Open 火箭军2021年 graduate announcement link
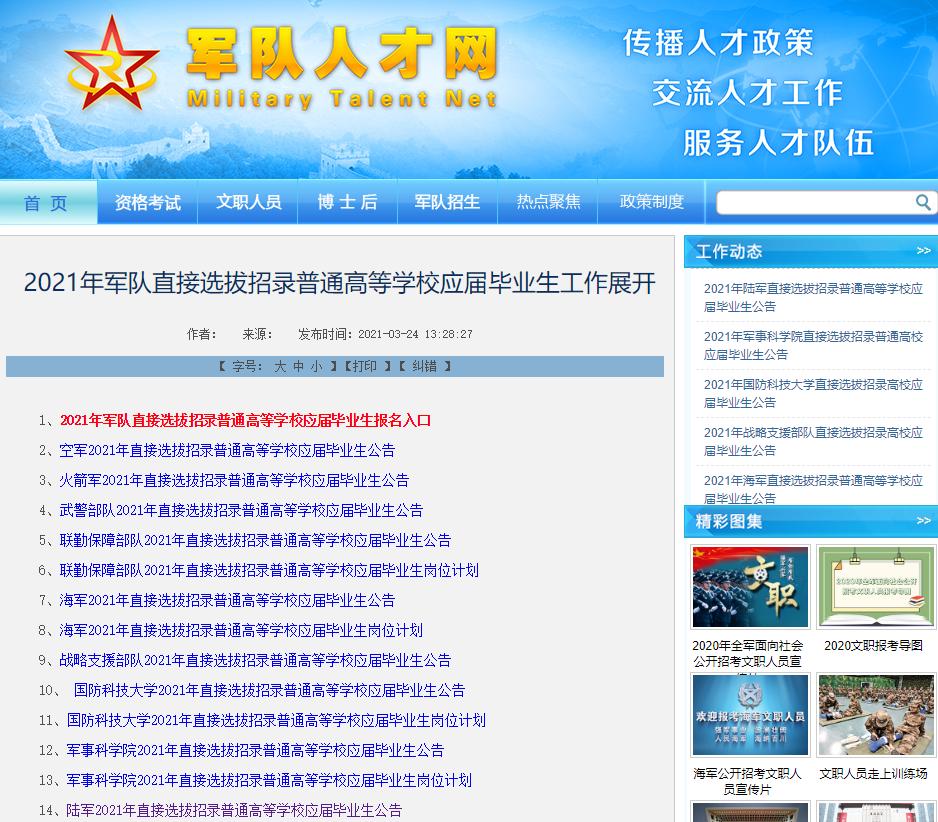The height and width of the screenshot is (822, 938). point(234,480)
